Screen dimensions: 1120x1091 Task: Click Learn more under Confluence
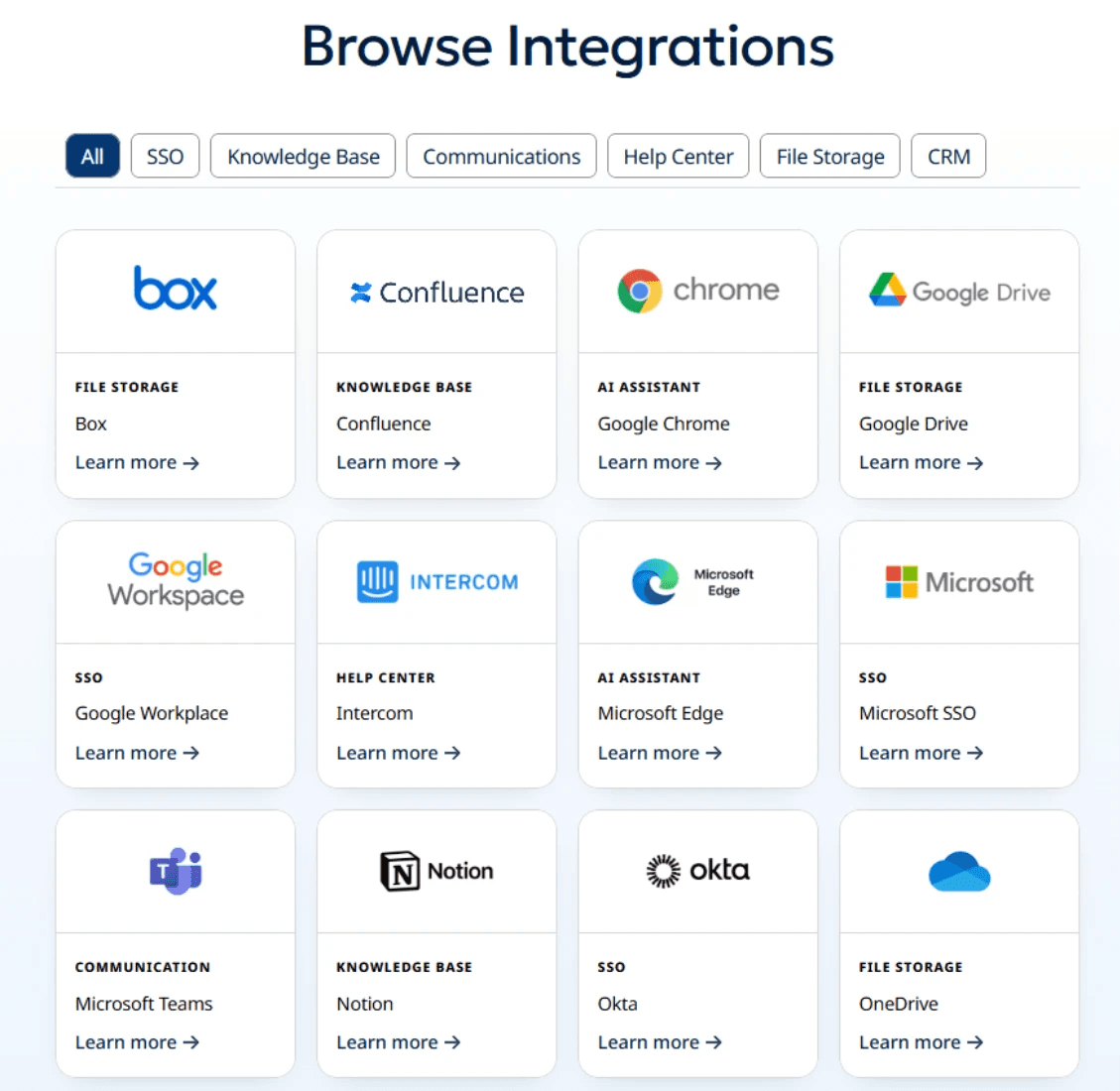point(397,462)
